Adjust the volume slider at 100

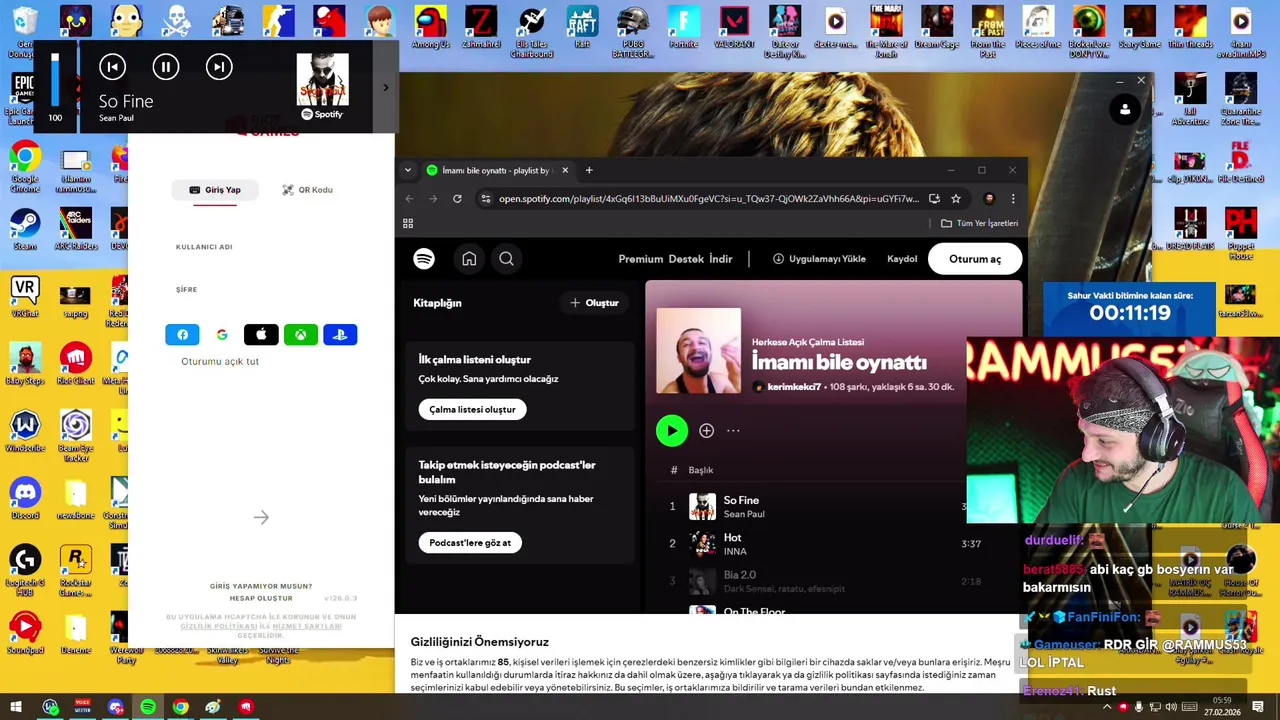click(55, 80)
